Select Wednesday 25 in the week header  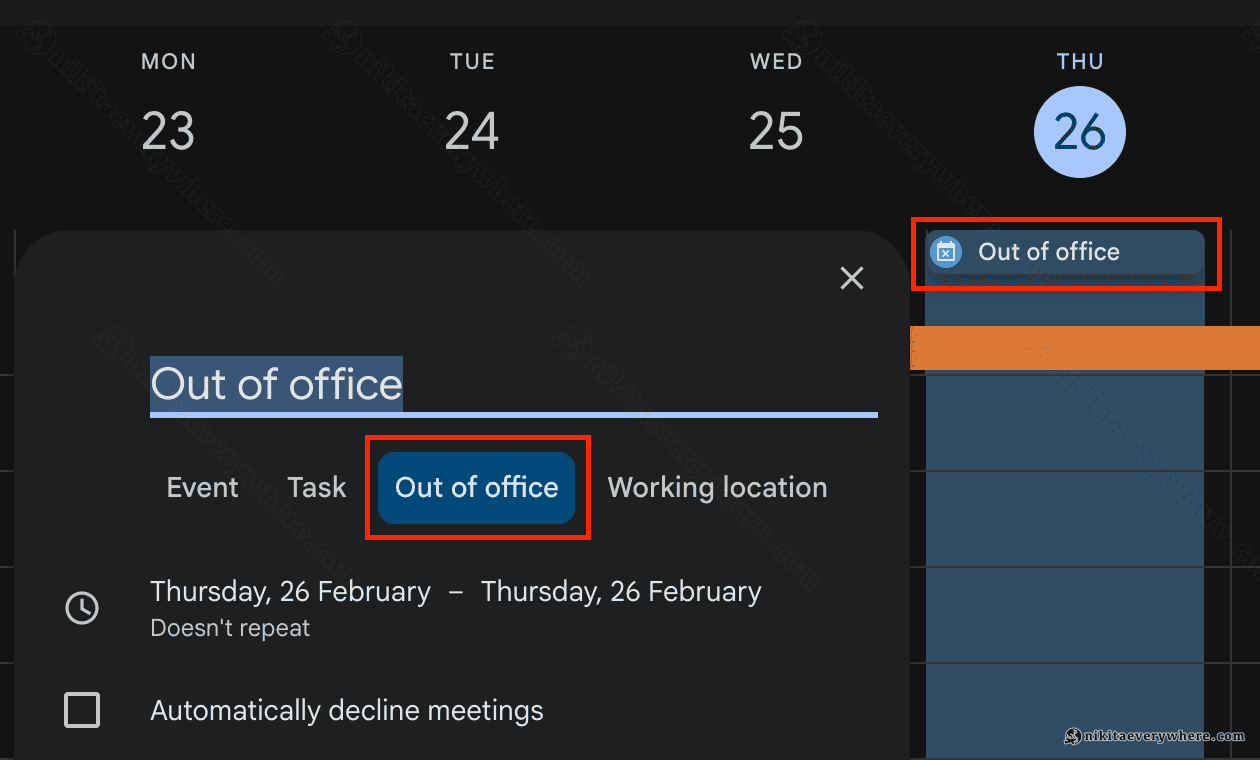776,131
